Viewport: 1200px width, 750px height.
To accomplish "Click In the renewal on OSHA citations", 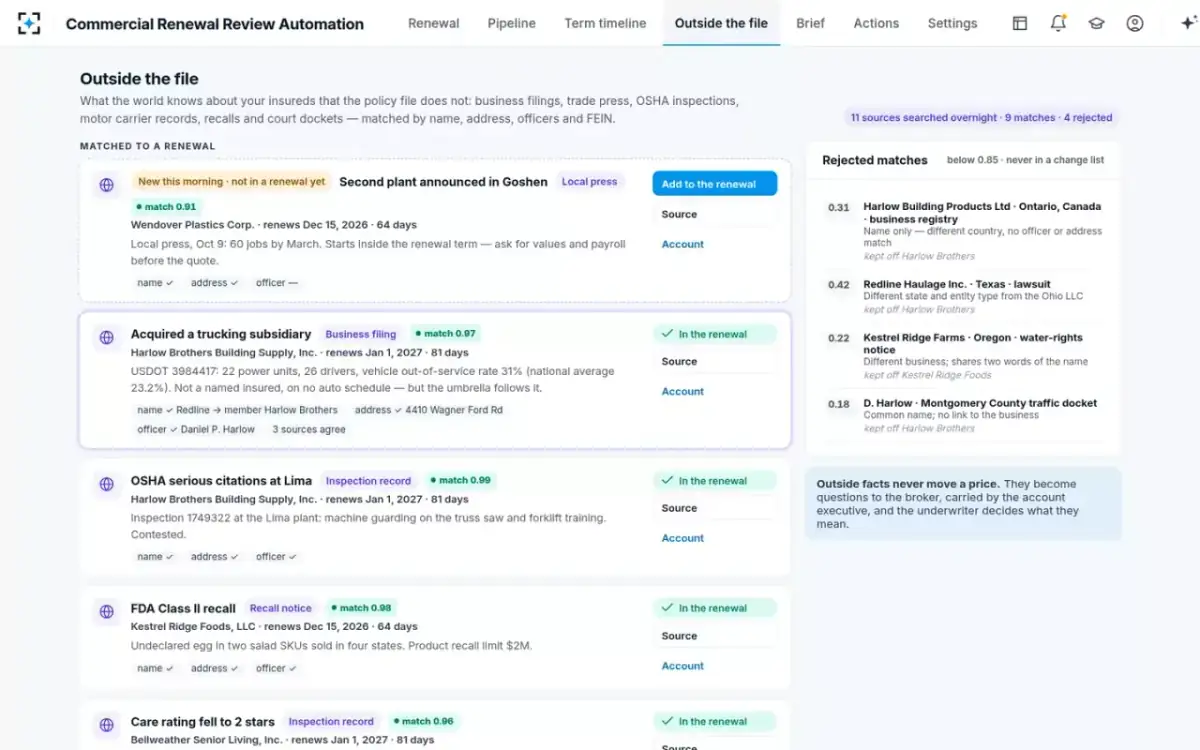I will (714, 481).
